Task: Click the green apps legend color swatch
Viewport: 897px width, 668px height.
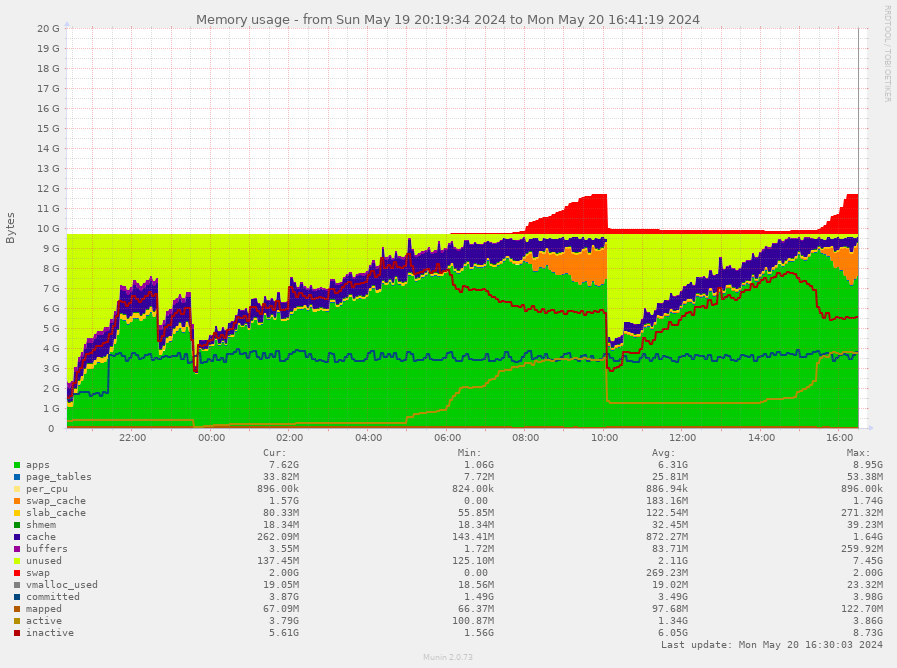Action: pyautogui.click(x=17, y=465)
